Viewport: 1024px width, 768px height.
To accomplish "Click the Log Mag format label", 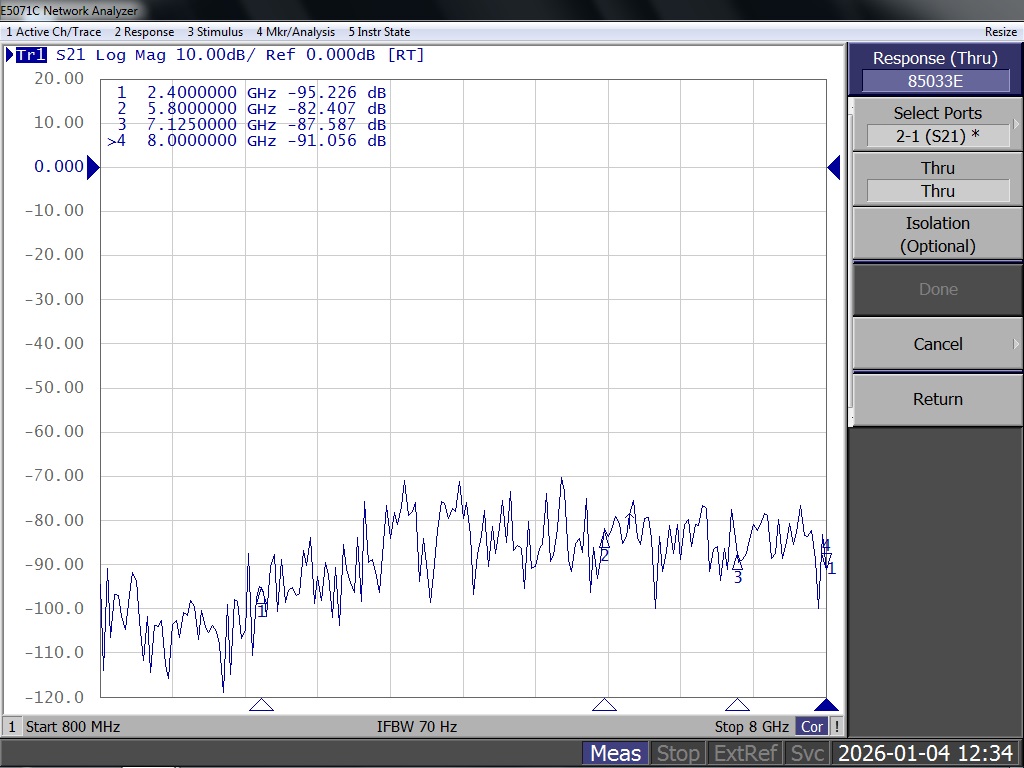I will click(x=131, y=55).
